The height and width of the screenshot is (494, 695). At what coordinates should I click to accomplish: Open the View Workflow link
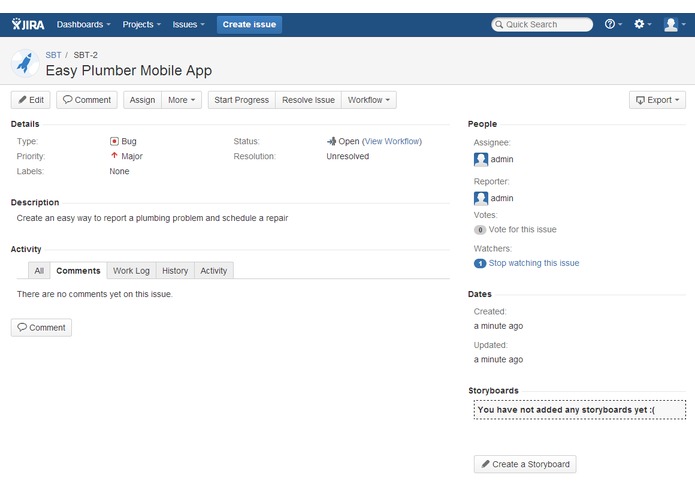[x=392, y=141]
